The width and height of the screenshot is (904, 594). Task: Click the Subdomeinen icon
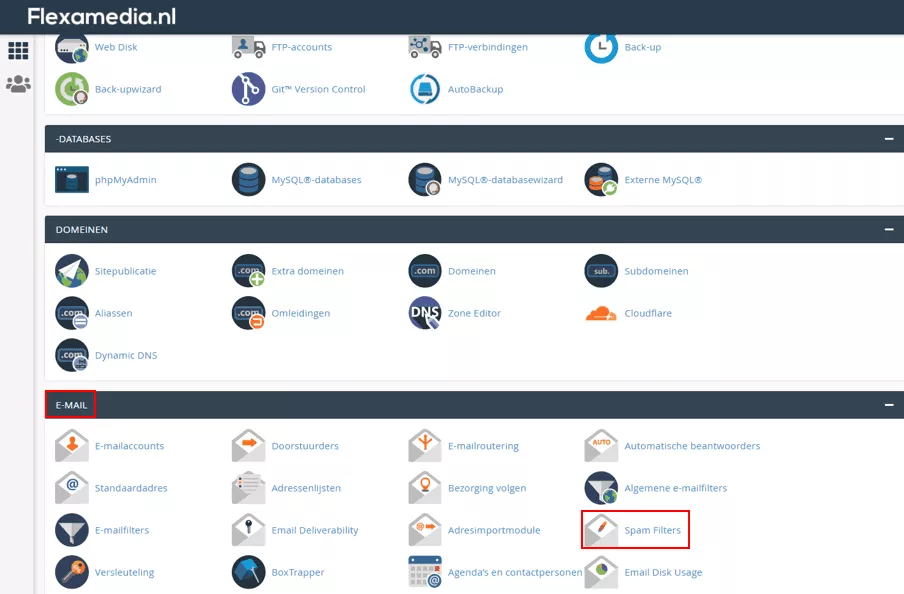coord(601,271)
